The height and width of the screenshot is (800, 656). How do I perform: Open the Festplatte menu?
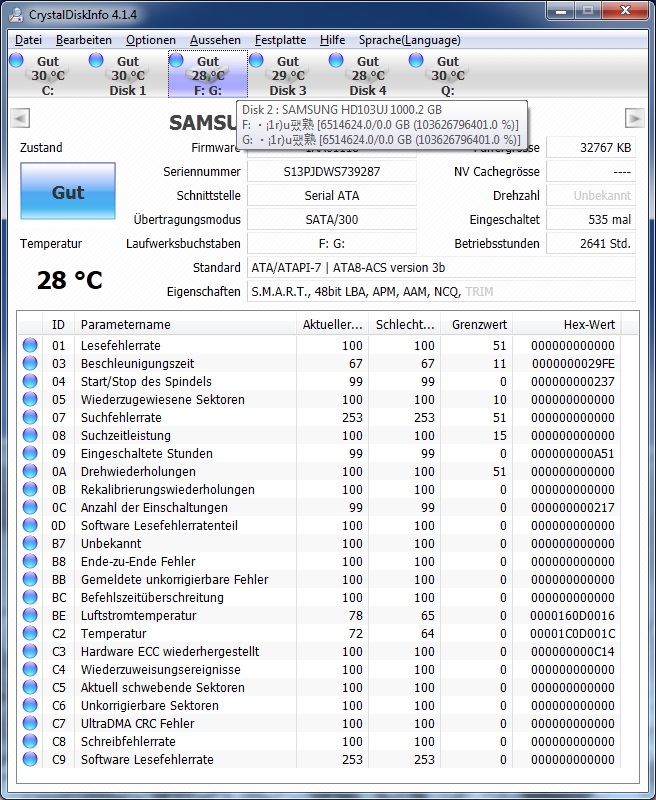(281, 40)
